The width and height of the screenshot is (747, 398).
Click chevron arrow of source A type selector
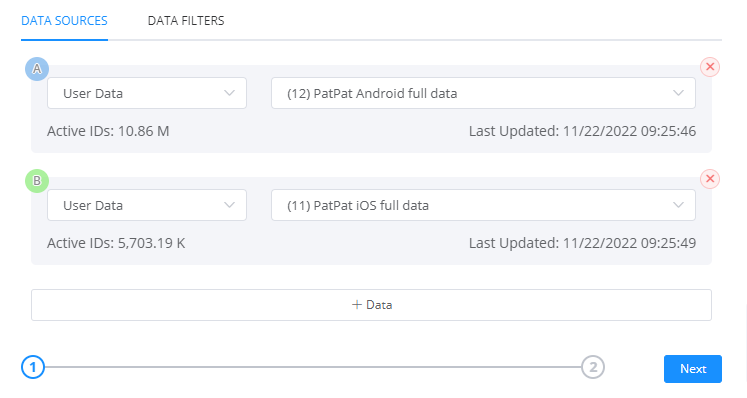[230, 93]
